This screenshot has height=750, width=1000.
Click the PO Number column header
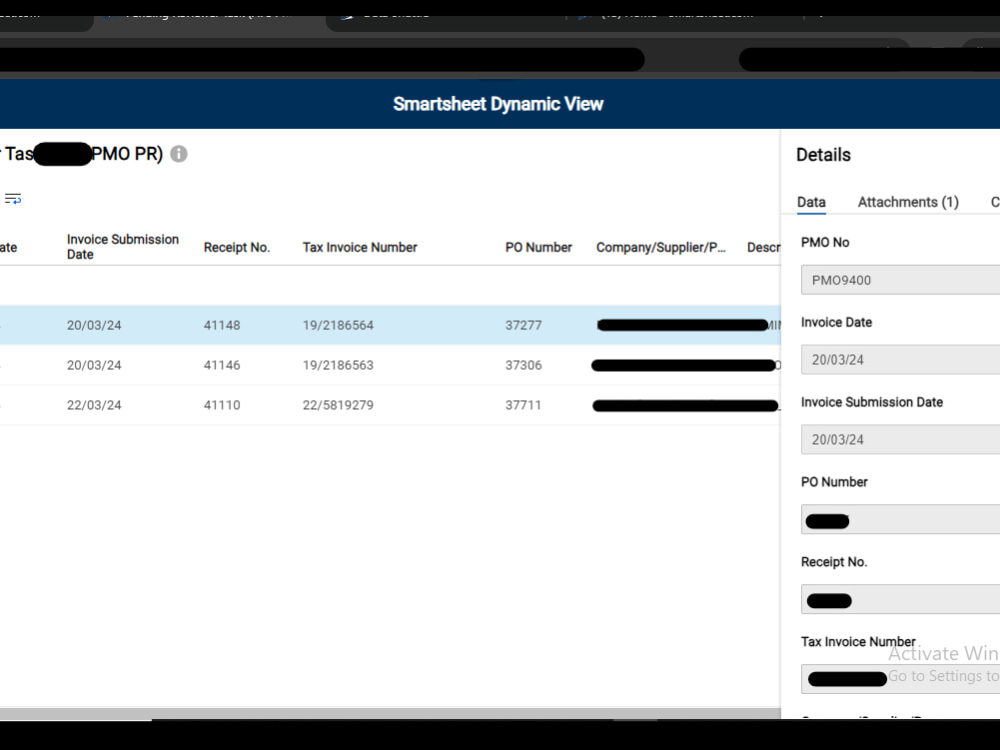[x=538, y=247]
